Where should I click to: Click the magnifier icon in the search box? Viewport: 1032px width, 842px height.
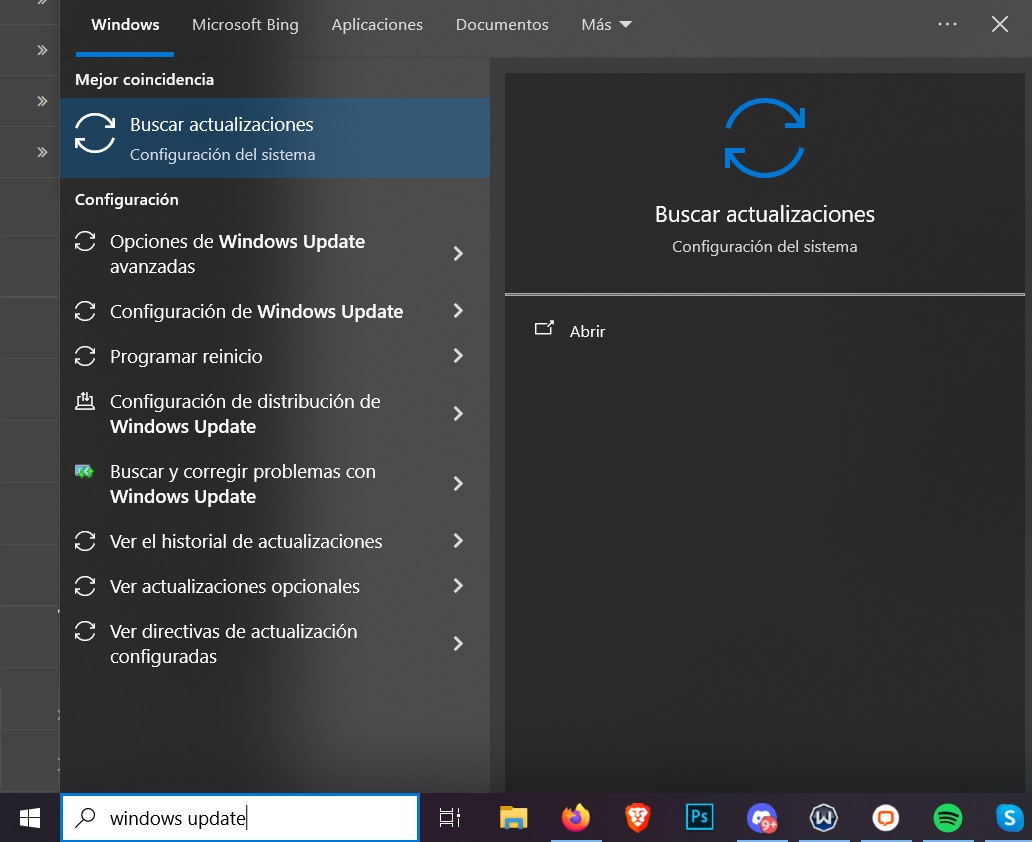click(x=85, y=818)
